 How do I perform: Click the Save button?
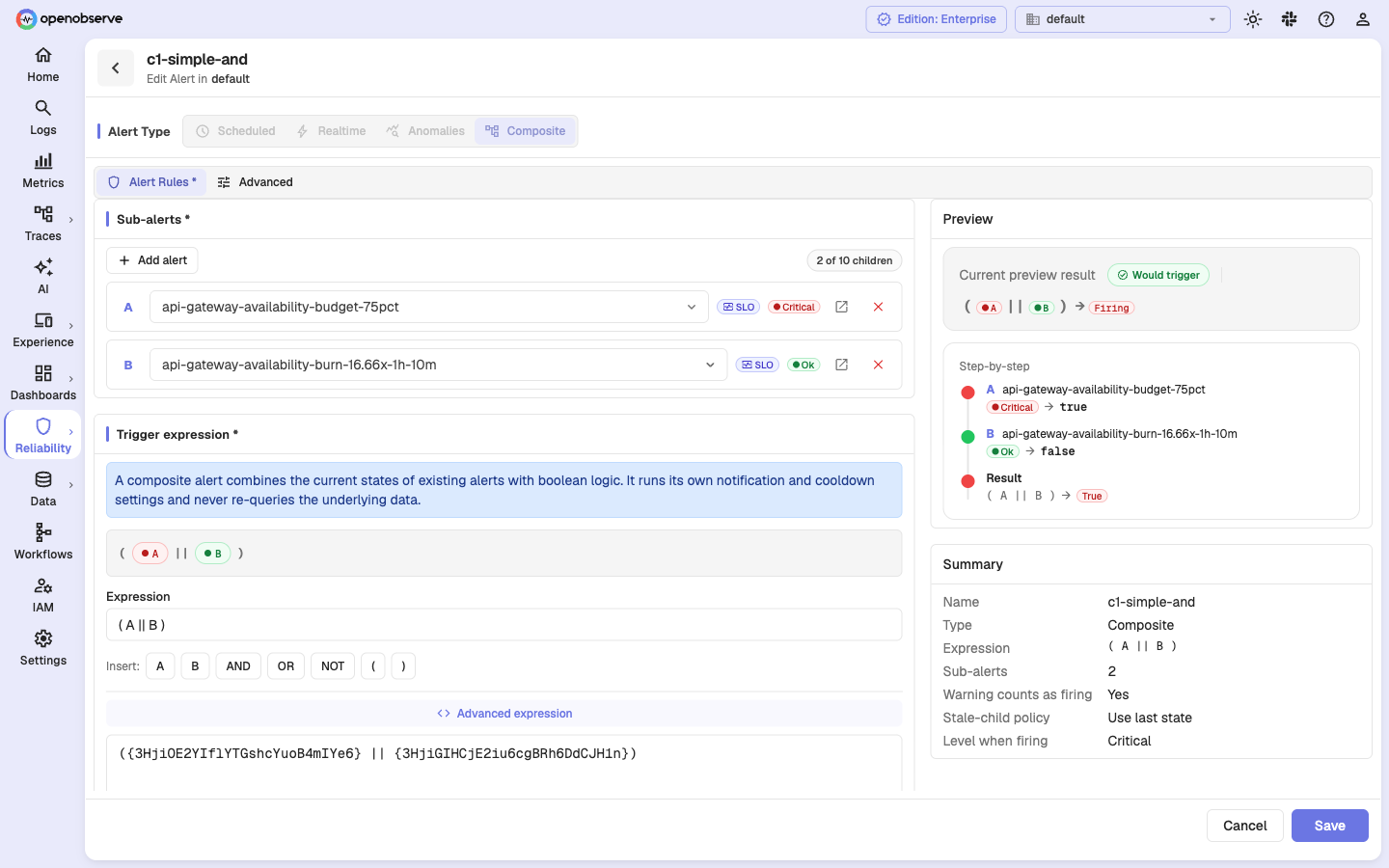(x=1329, y=826)
